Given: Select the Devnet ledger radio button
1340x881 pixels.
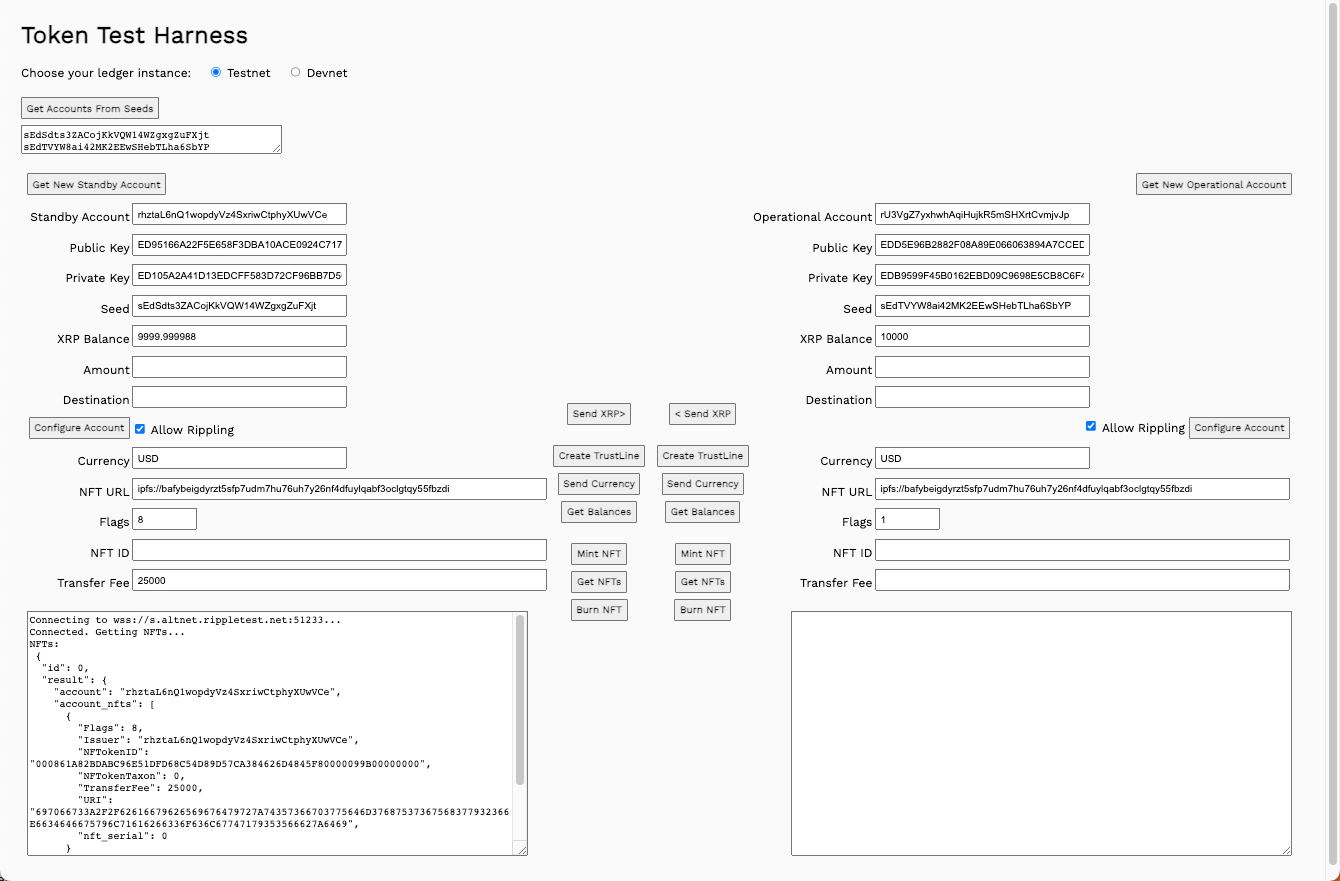Looking at the screenshot, I should pyautogui.click(x=295, y=72).
